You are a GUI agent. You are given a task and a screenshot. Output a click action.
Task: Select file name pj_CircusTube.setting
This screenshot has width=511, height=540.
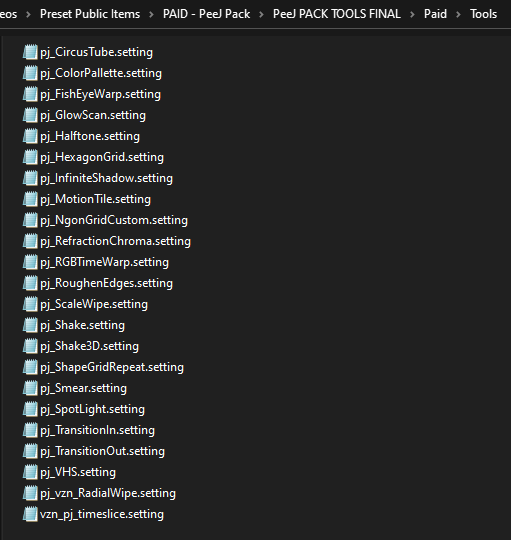pyautogui.click(x=96, y=52)
